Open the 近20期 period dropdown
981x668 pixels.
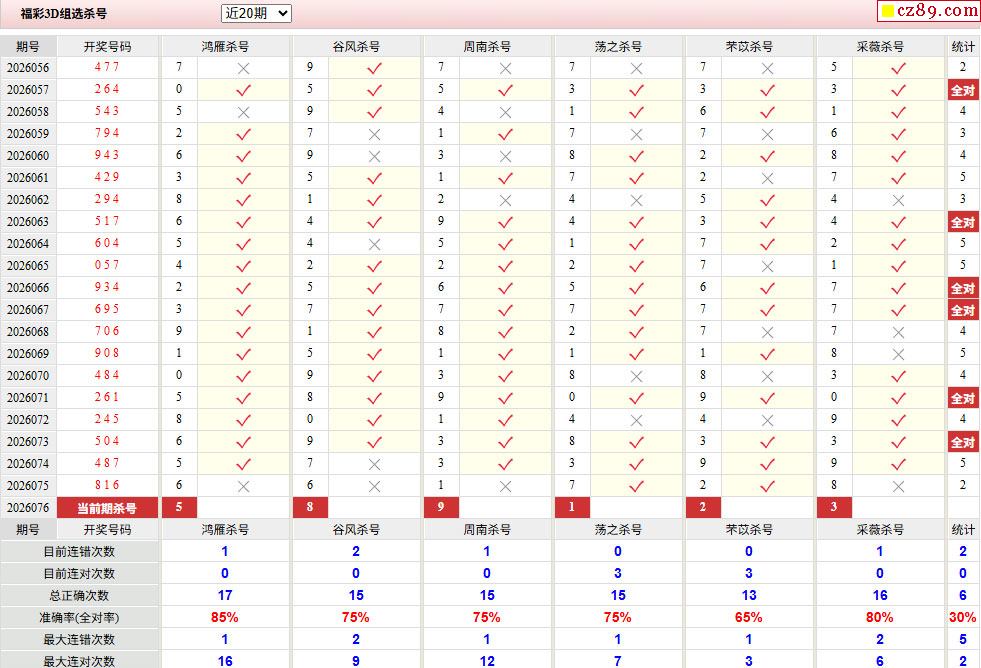257,13
